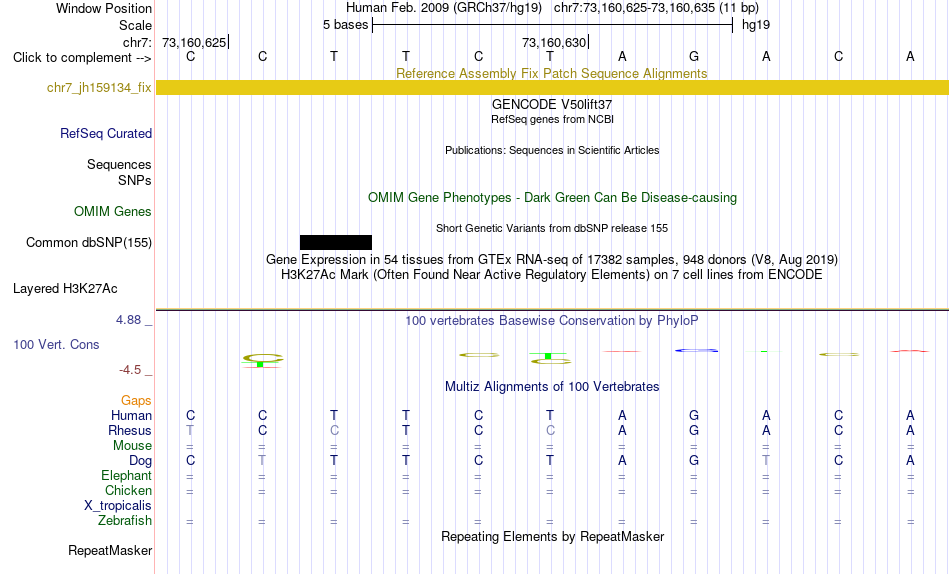Image resolution: width=950 pixels, height=574 pixels.
Task: Click G in the Rhesus alignment row
Action: (694, 430)
